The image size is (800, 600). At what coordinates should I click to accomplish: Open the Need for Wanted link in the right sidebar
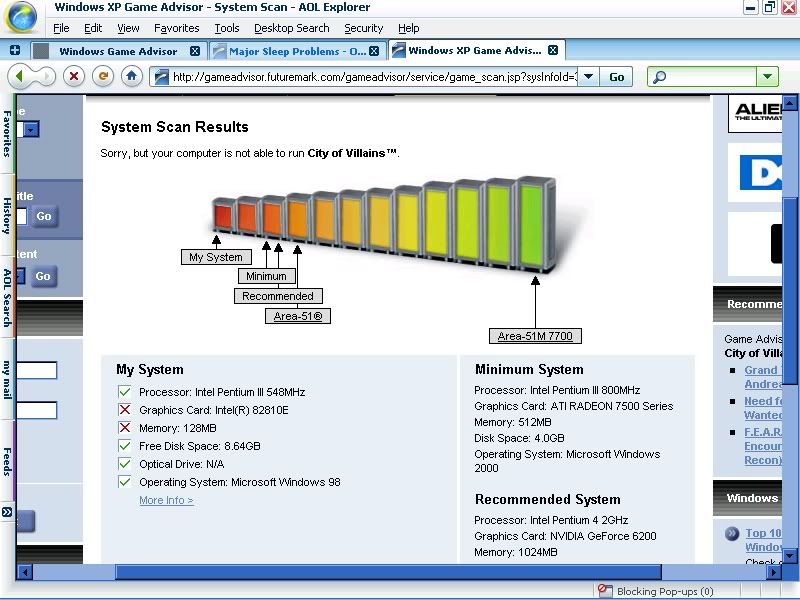[763, 408]
